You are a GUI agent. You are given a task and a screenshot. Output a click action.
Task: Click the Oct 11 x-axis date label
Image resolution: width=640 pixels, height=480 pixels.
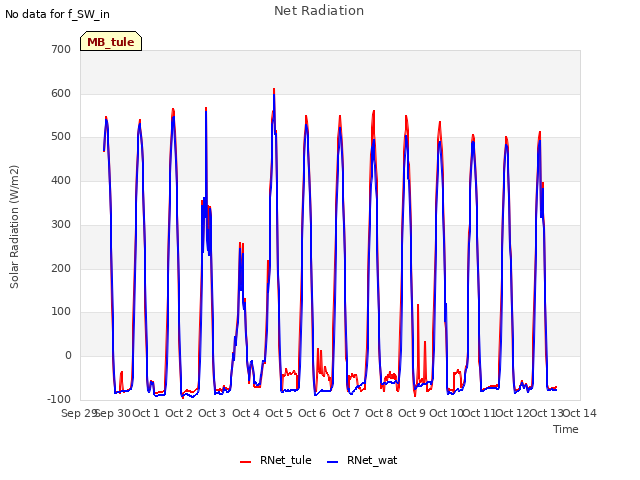pos(480,413)
